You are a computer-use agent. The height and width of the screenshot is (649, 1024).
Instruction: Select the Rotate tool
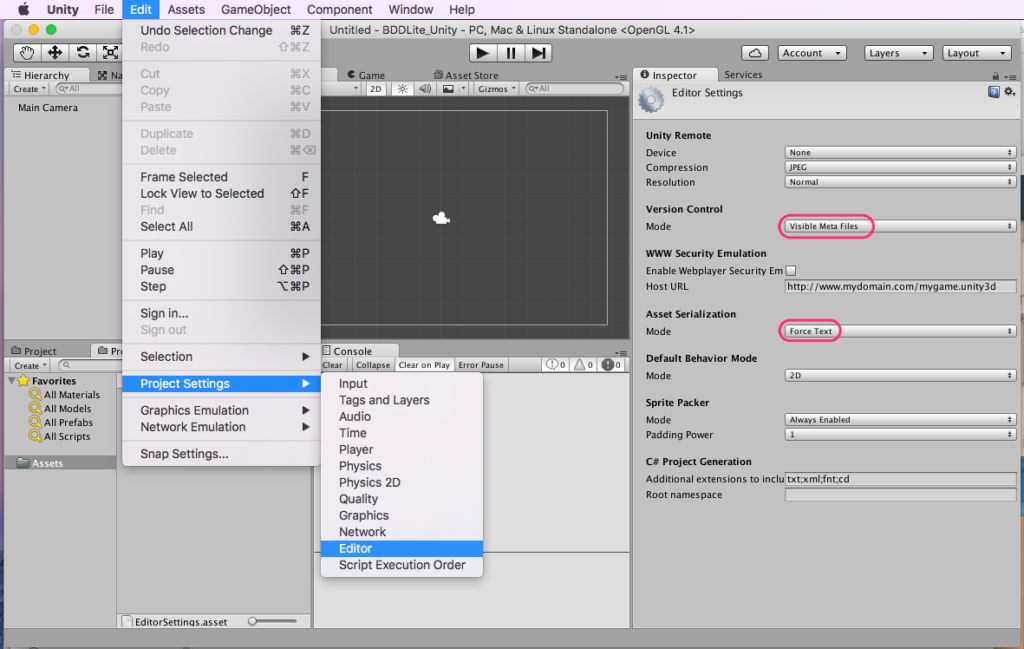point(83,53)
